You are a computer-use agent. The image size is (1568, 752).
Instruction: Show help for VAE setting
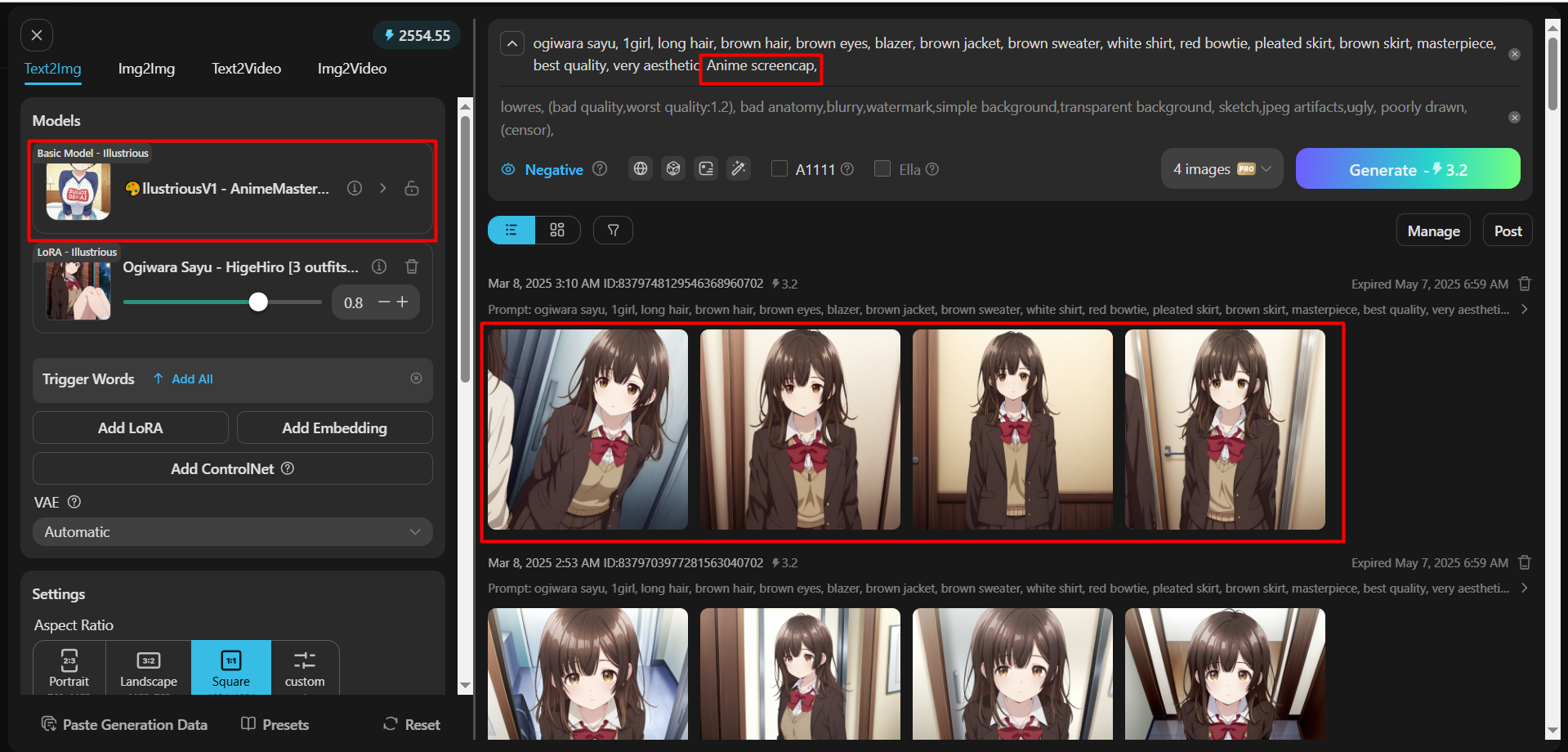[x=74, y=502]
